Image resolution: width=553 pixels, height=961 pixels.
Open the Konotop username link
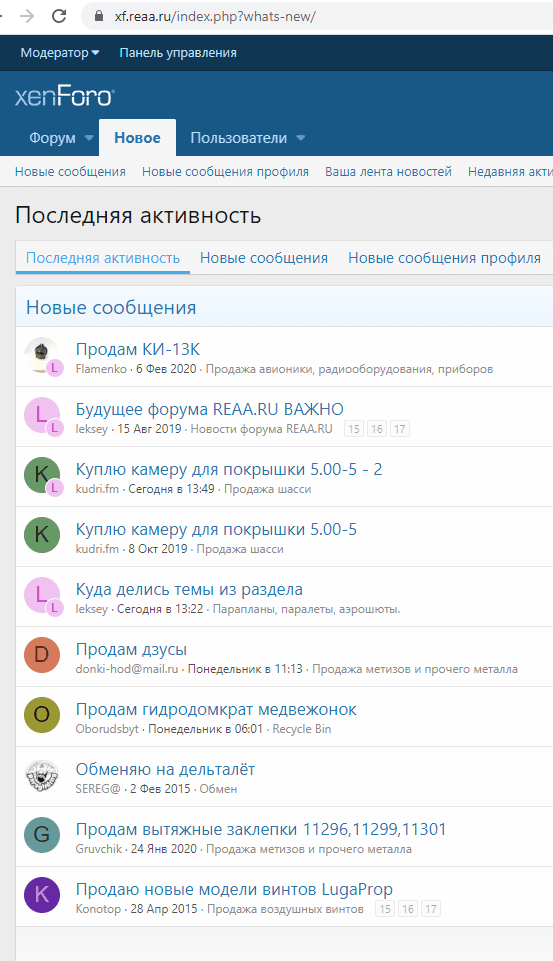pyautogui.click(x=98, y=909)
